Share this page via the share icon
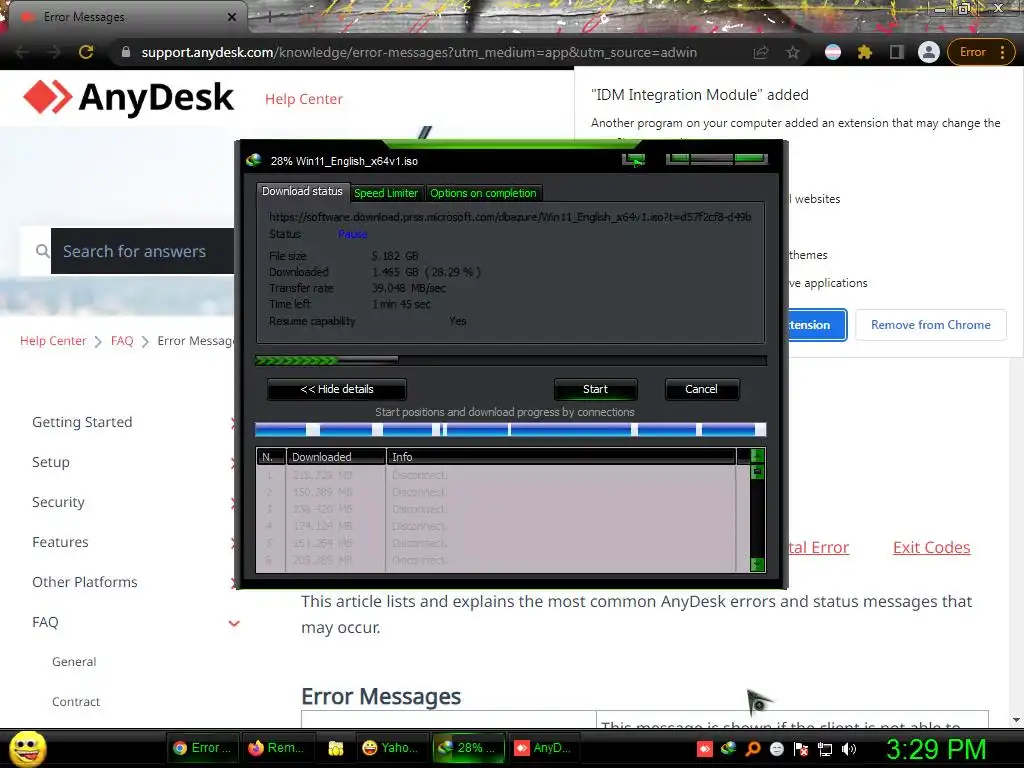 761,52
